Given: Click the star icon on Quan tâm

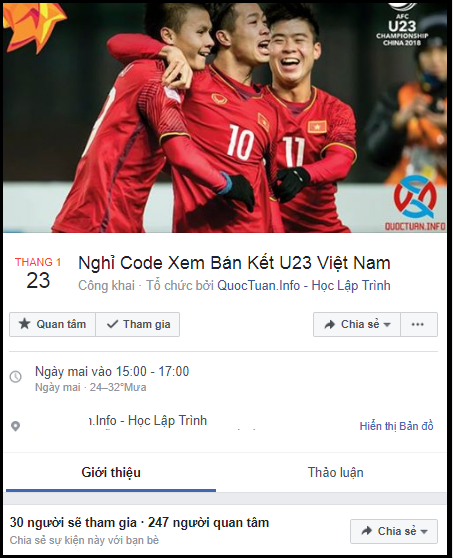Looking at the screenshot, I should click(24, 324).
